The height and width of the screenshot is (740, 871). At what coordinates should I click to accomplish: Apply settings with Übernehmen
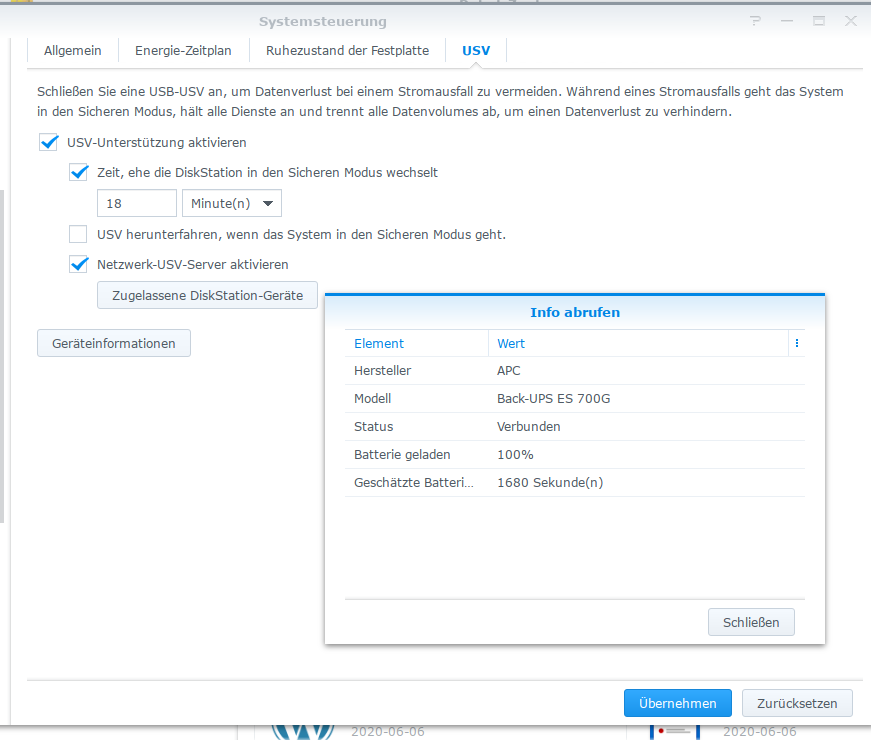(678, 703)
